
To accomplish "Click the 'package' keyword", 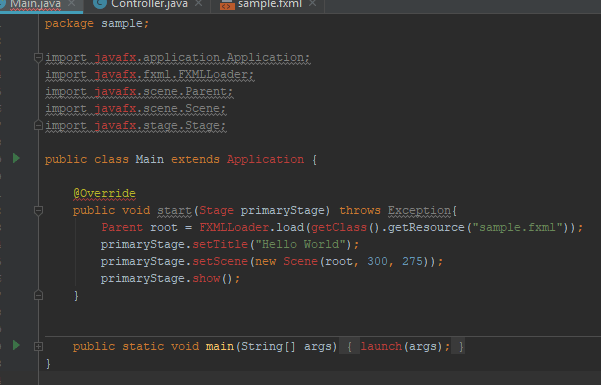I will coord(69,23).
